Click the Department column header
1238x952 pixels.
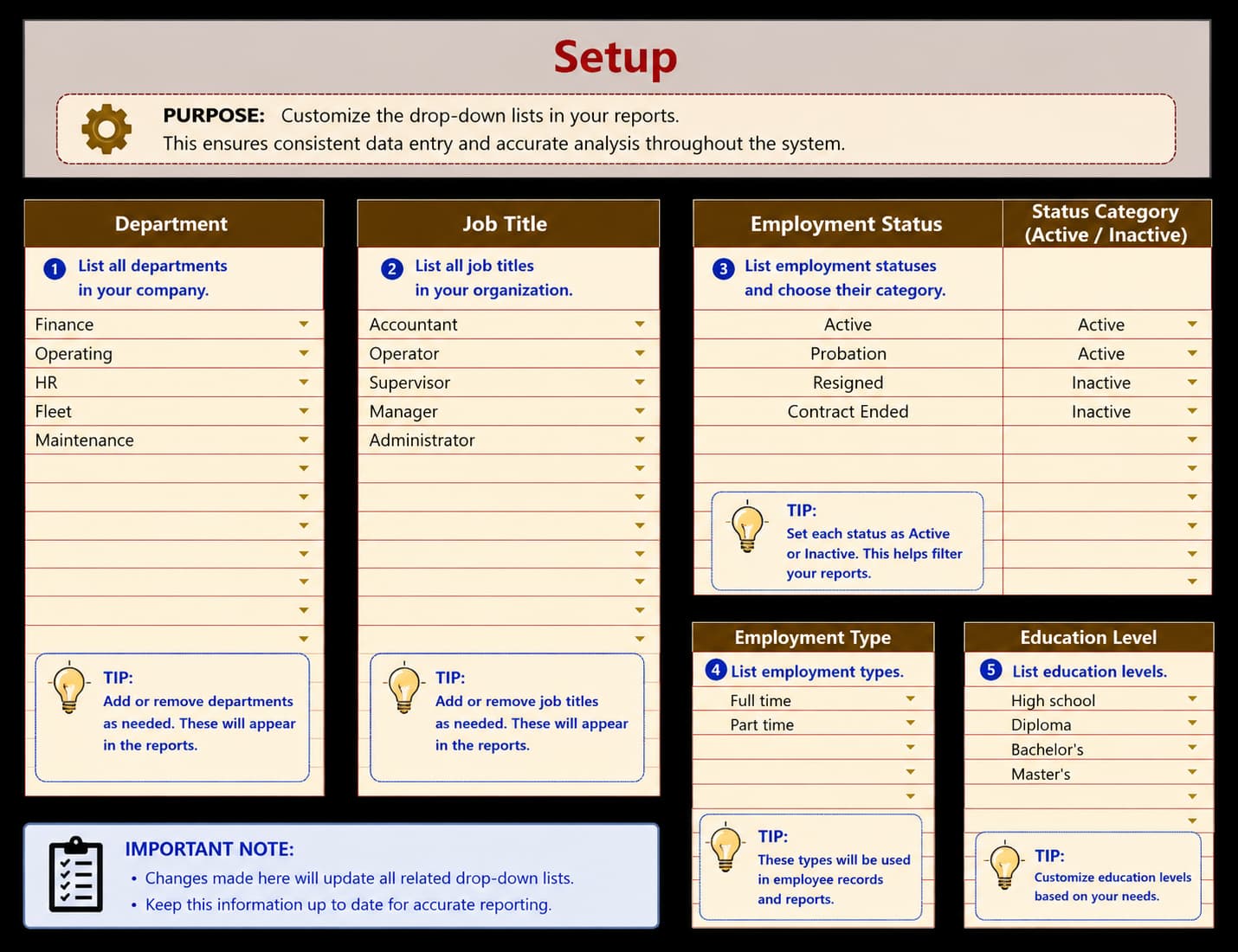[x=174, y=224]
